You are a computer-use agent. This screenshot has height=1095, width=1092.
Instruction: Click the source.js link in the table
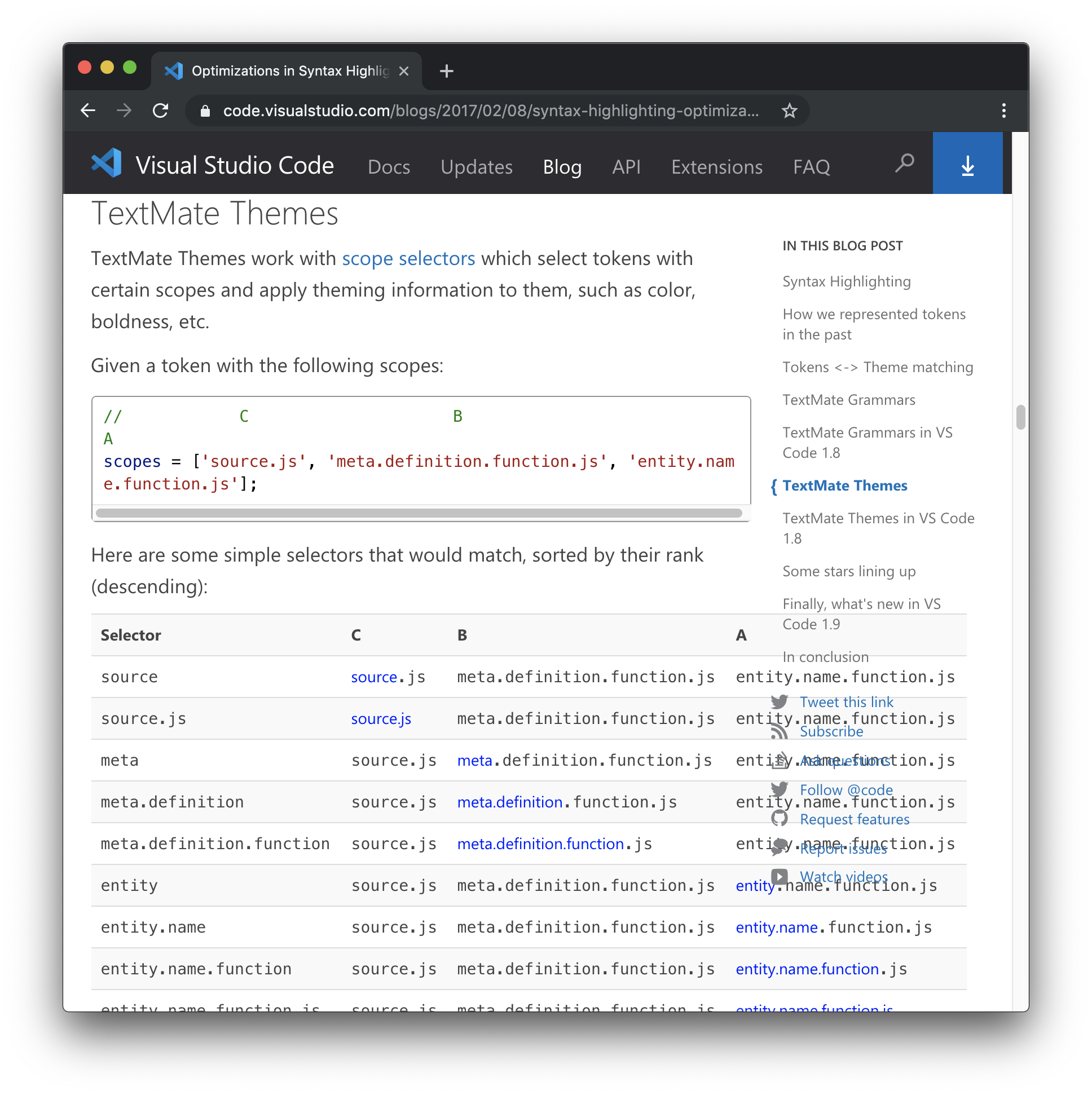[x=380, y=718]
